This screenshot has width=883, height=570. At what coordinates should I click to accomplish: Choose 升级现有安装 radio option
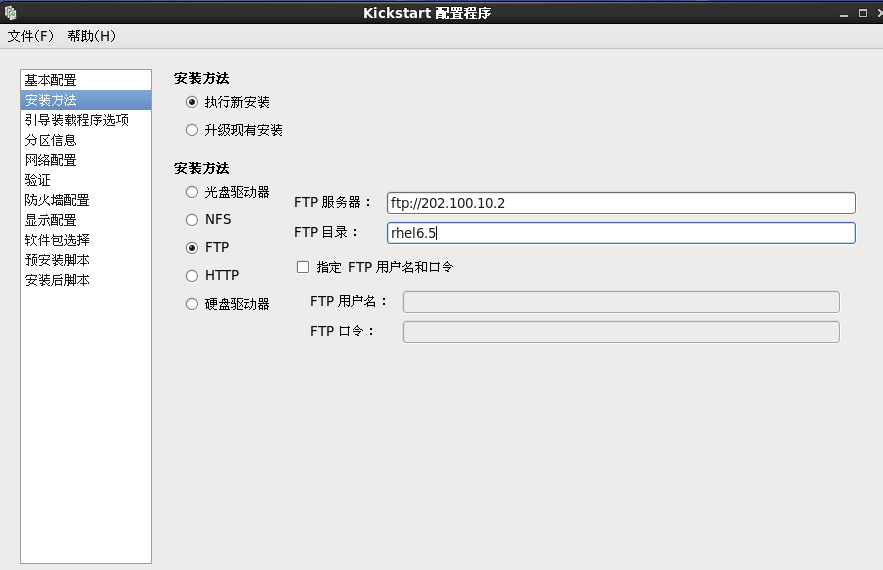click(192, 130)
